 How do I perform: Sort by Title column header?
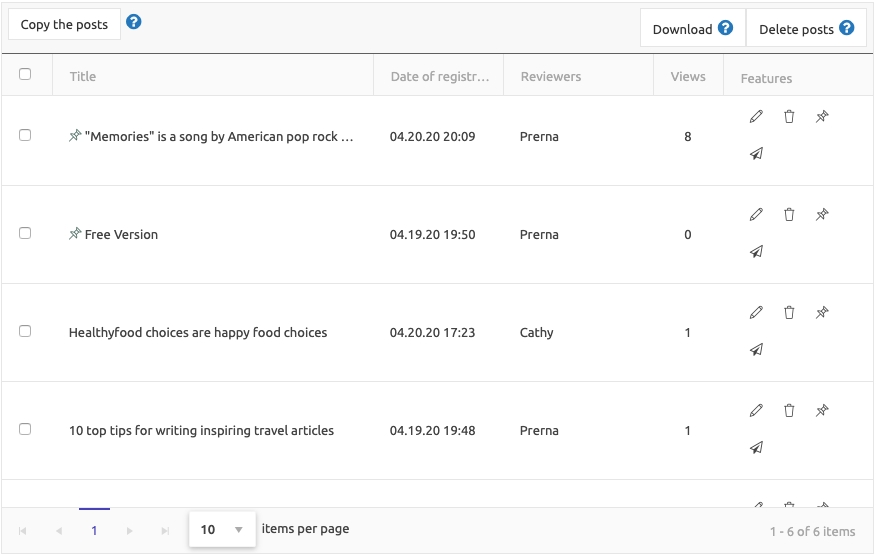click(83, 77)
